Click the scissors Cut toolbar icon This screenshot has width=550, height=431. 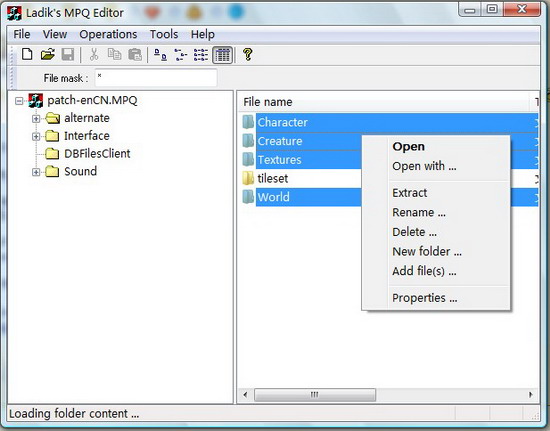pyautogui.click(x=94, y=55)
